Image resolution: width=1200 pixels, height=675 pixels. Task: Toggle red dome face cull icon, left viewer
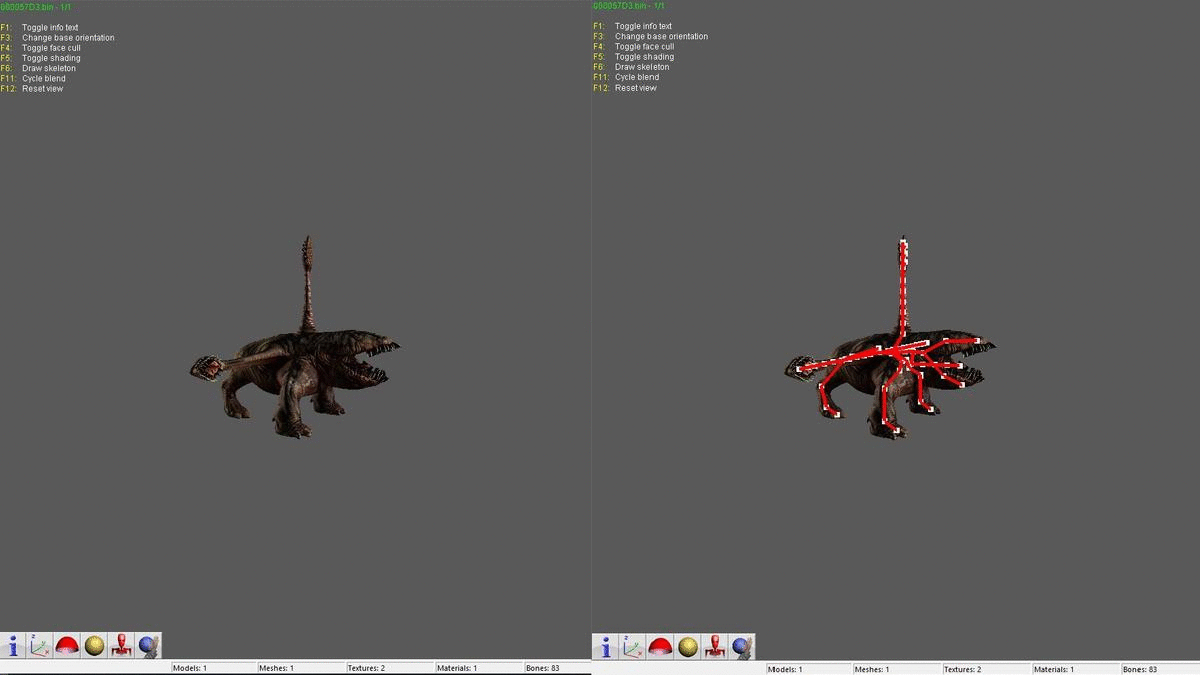[x=67, y=646]
